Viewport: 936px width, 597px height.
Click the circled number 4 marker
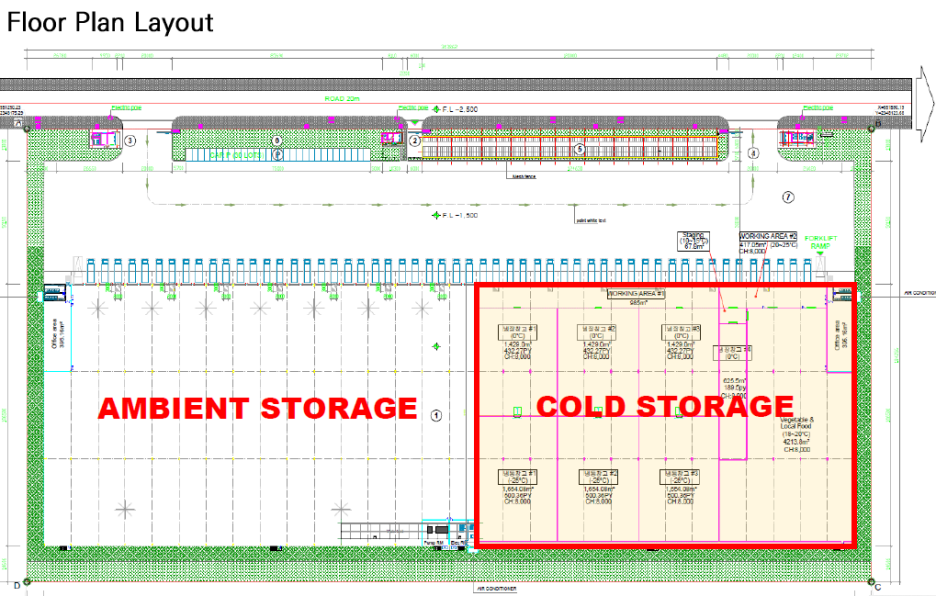(753, 153)
